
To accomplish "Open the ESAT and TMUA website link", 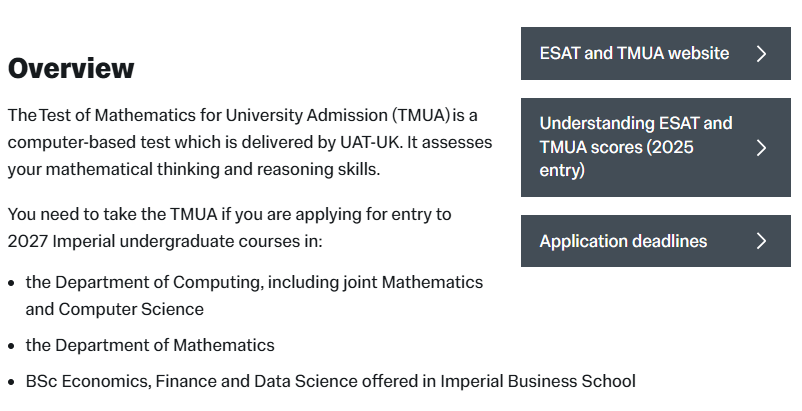I will coord(634,54).
